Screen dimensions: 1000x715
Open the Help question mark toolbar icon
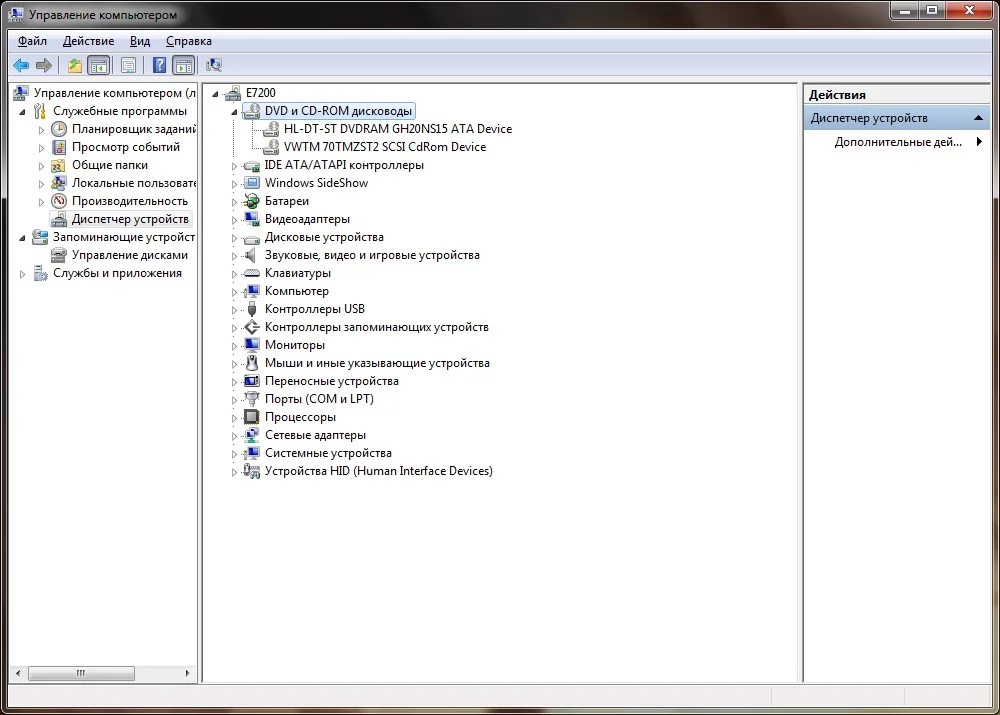[159, 65]
